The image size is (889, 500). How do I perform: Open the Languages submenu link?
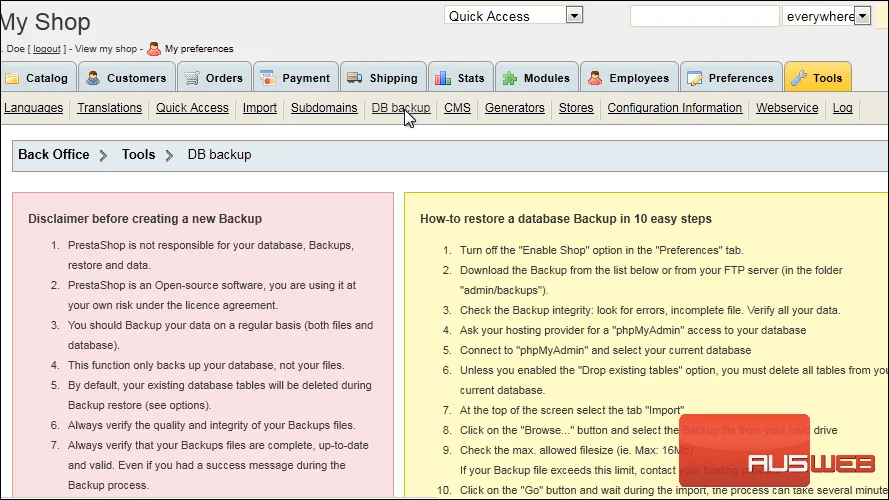[33, 108]
